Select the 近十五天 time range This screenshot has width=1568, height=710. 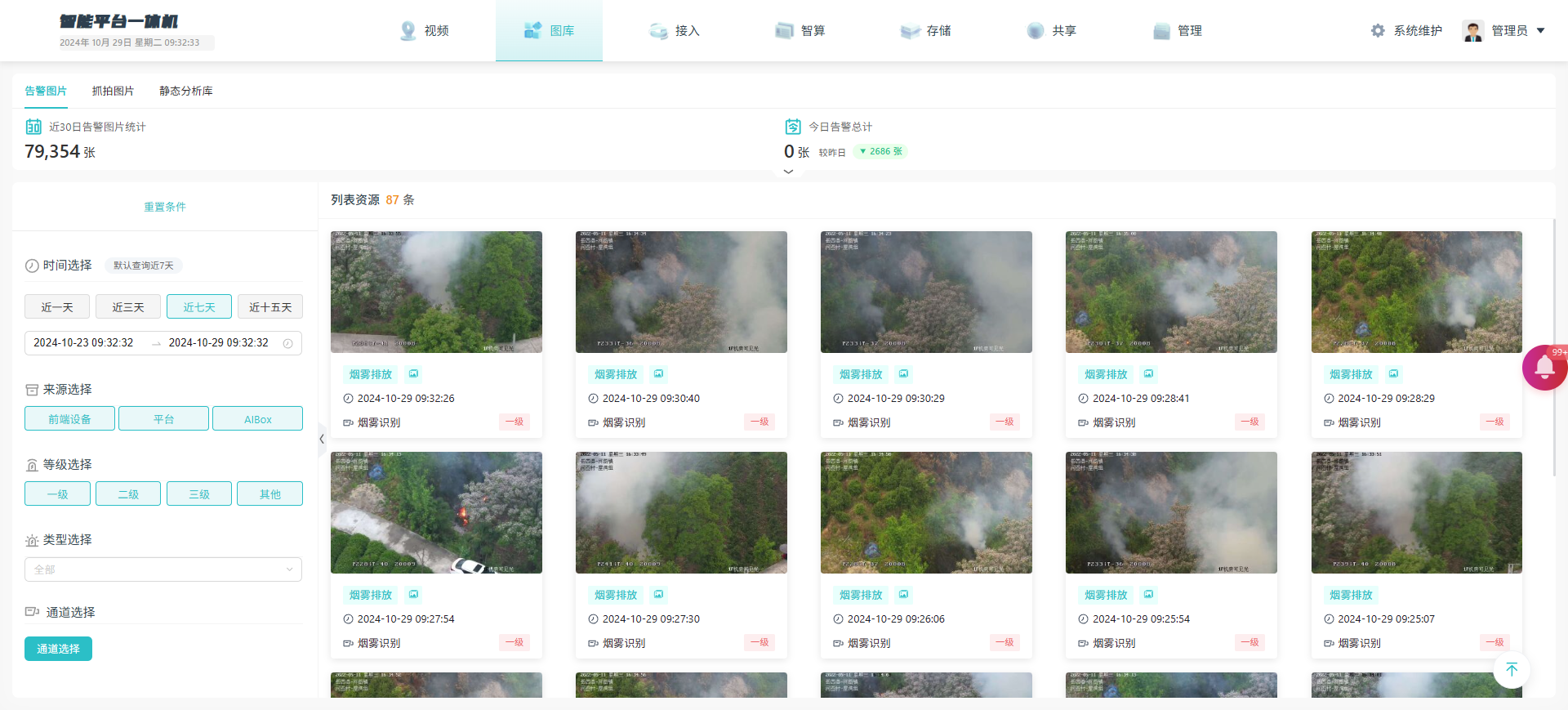click(x=270, y=307)
